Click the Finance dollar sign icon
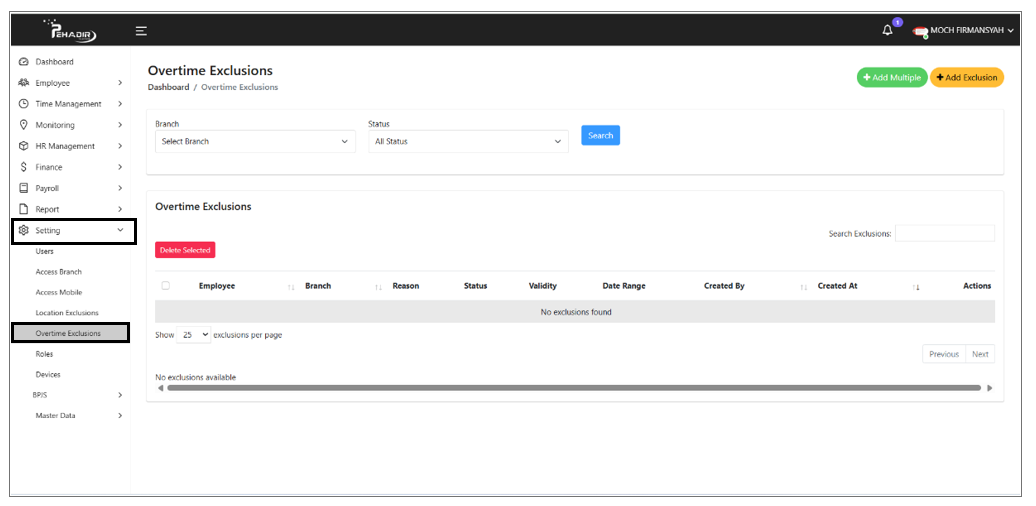Screen dimensions: 1036x506 24,167
